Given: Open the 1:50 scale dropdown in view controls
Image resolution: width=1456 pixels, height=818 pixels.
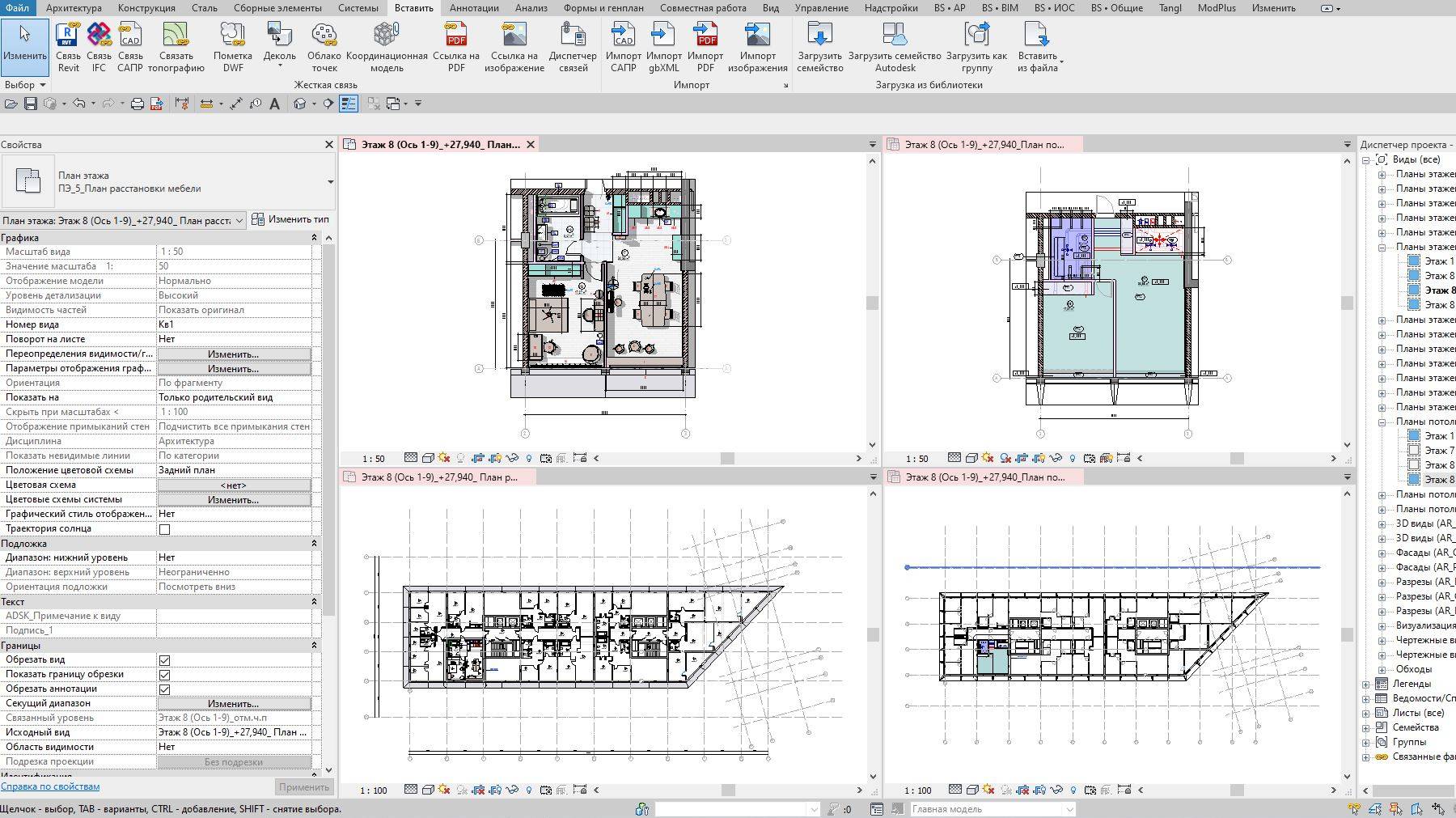Looking at the screenshot, I should pos(373,457).
